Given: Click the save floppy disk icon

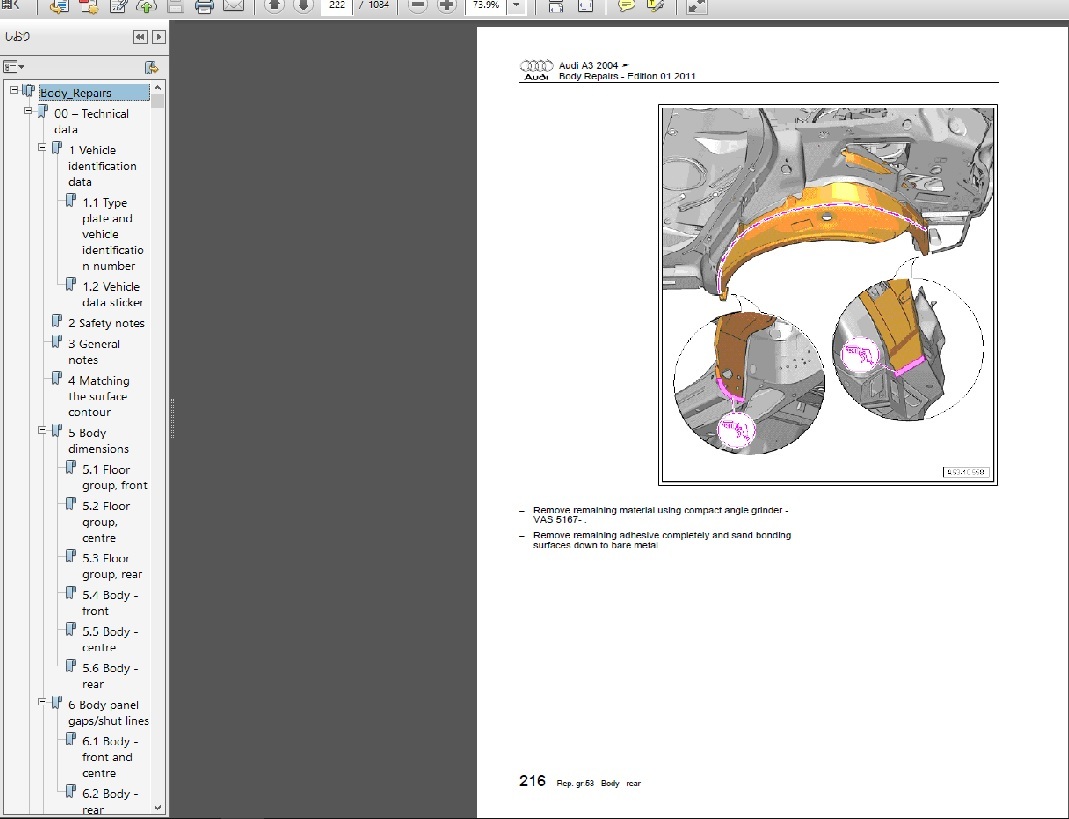Looking at the screenshot, I should [x=175, y=6].
